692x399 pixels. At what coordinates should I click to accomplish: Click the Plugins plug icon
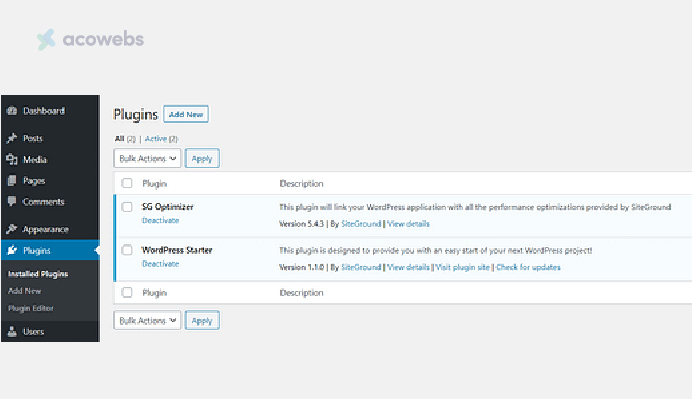pyautogui.click(x=12, y=250)
